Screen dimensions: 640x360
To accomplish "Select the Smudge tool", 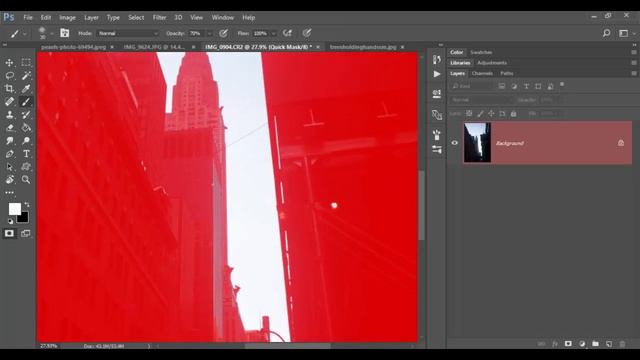I will [x=9, y=141].
